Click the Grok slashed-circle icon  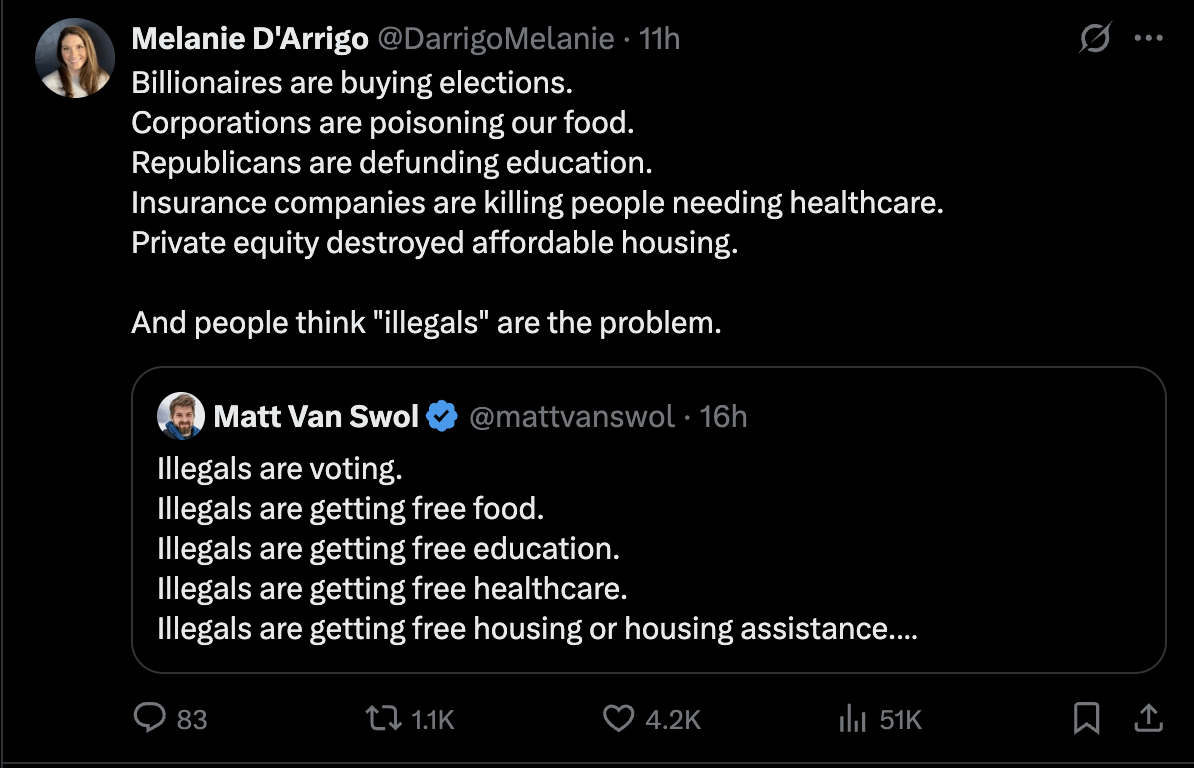click(x=1095, y=40)
